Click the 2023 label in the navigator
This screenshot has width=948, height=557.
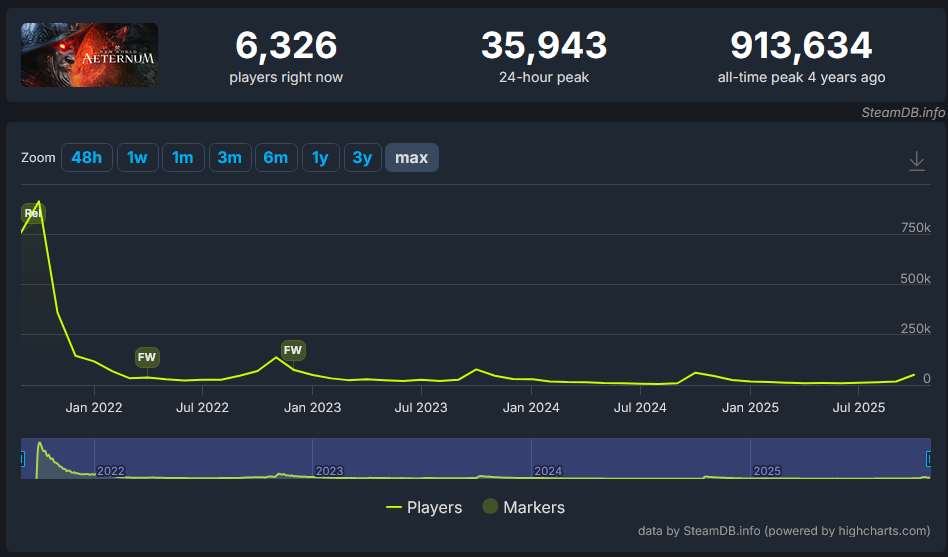330,471
